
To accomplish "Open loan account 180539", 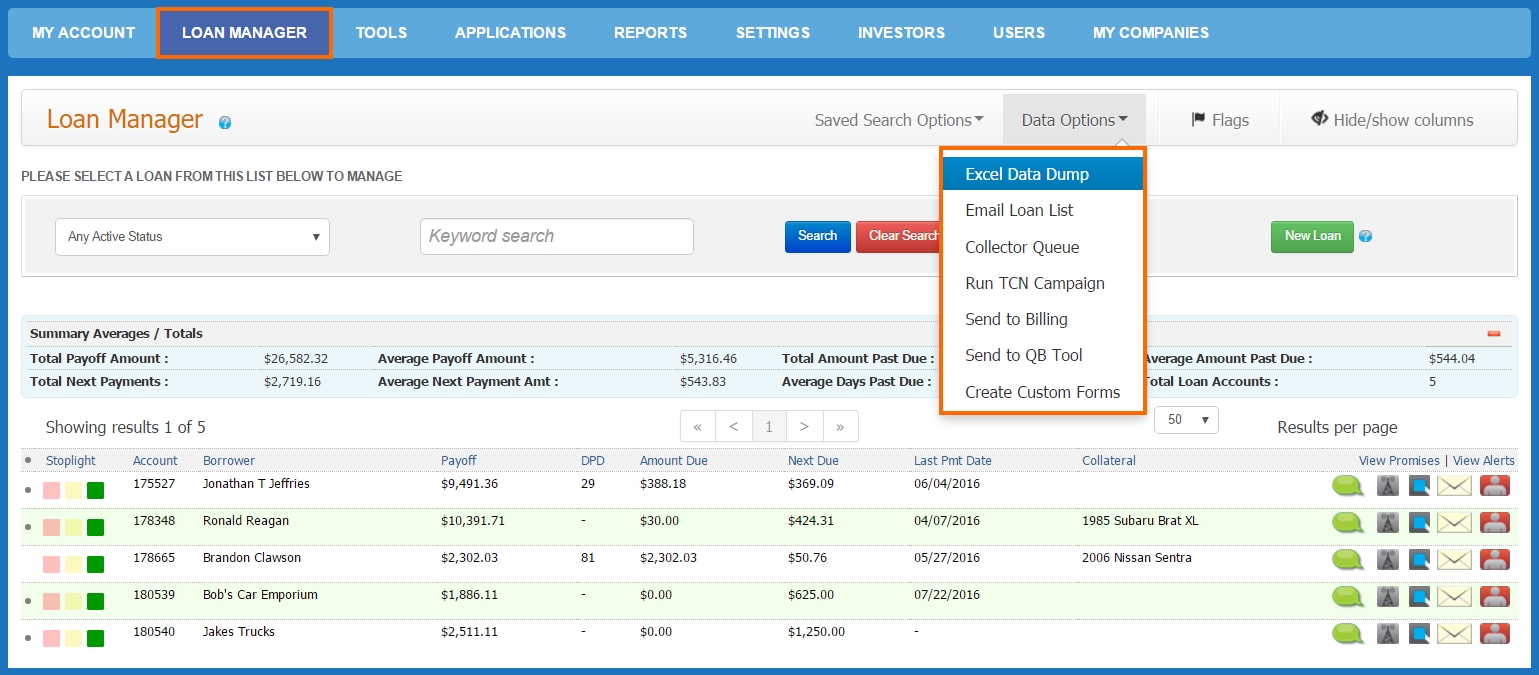I will point(155,595).
